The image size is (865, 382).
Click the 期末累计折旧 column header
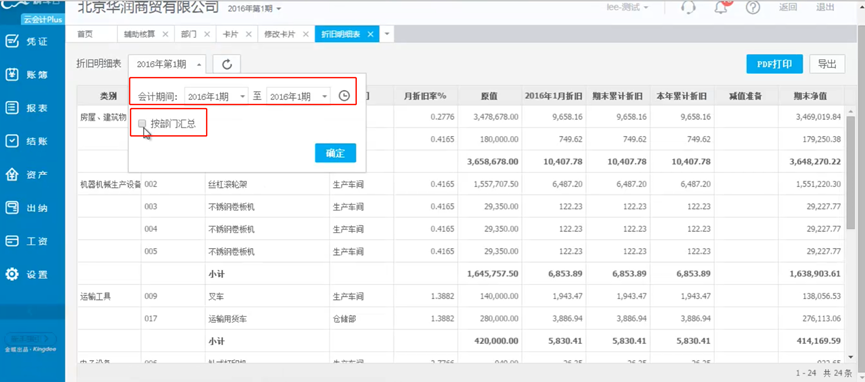(618, 96)
